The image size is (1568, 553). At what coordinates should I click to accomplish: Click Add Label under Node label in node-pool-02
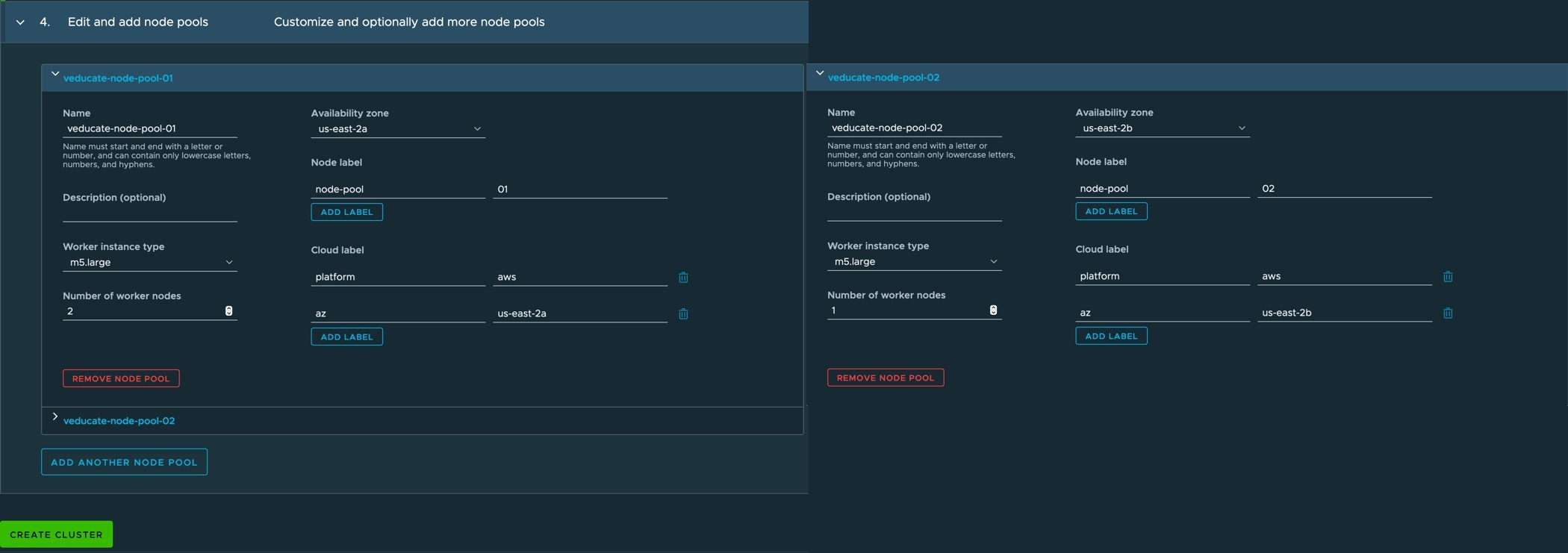pos(1111,211)
